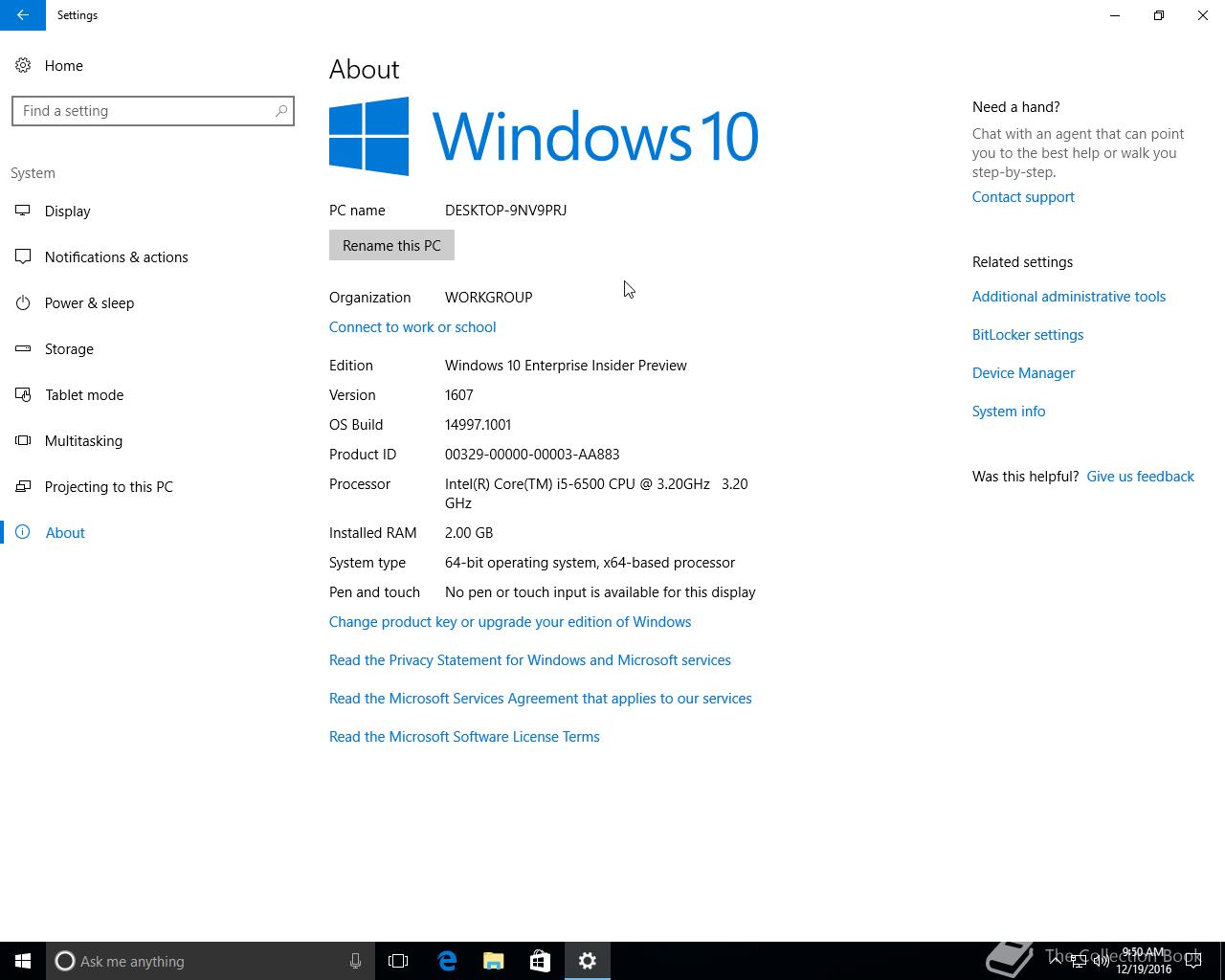Click the Cortana microphone icon
Viewport: 1225px width, 980px height.
(355, 961)
